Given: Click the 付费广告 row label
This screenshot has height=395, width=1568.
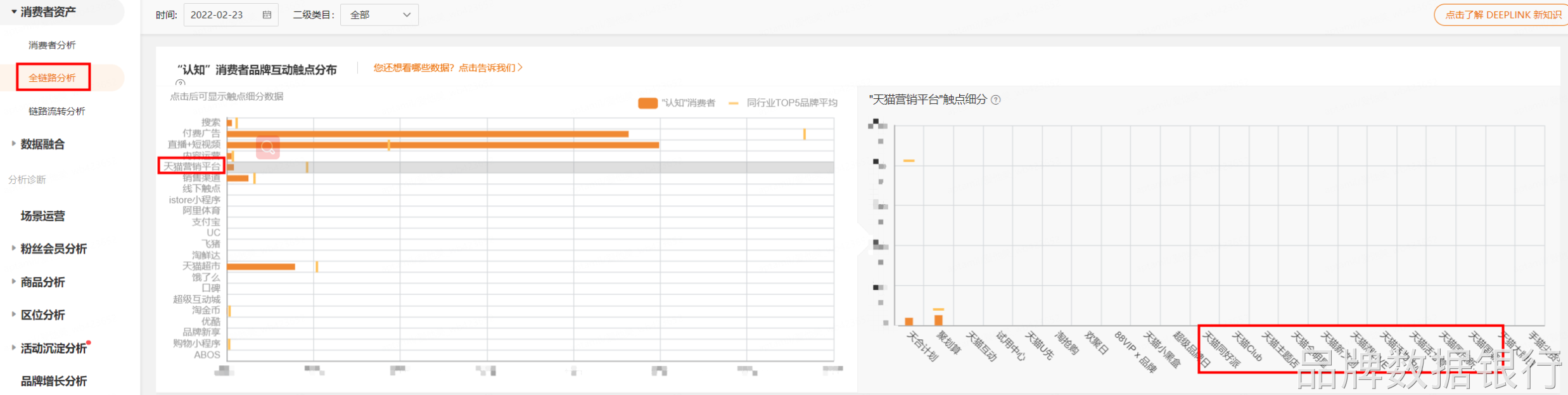Looking at the screenshot, I should tap(201, 133).
